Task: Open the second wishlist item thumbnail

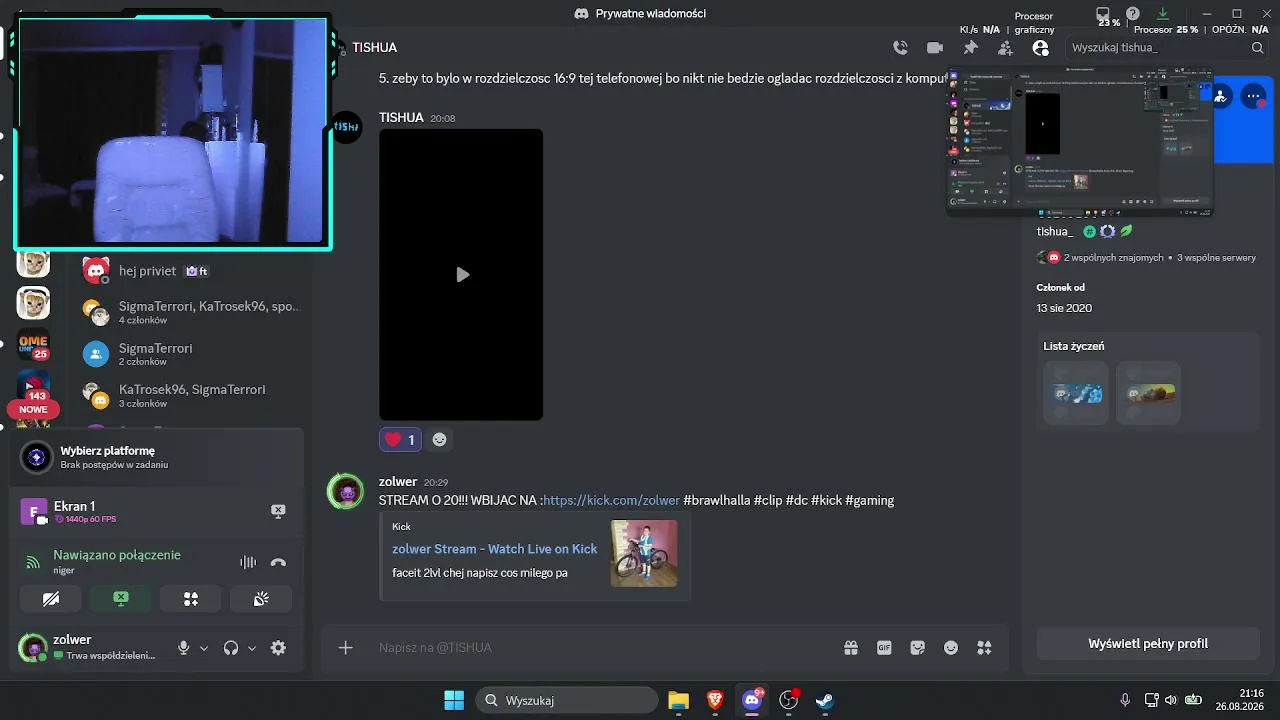Action: click(1148, 393)
